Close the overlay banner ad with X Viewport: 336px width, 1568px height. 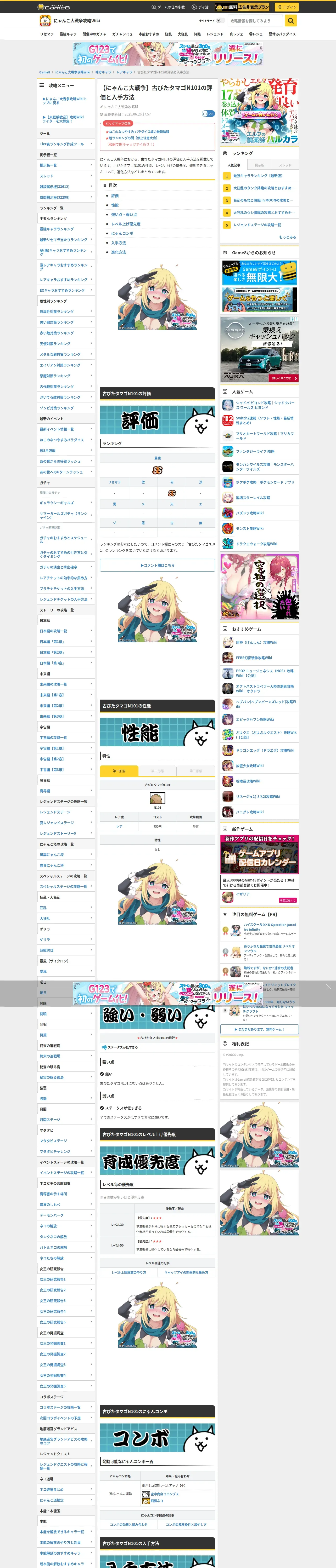(x=328, y=987)
